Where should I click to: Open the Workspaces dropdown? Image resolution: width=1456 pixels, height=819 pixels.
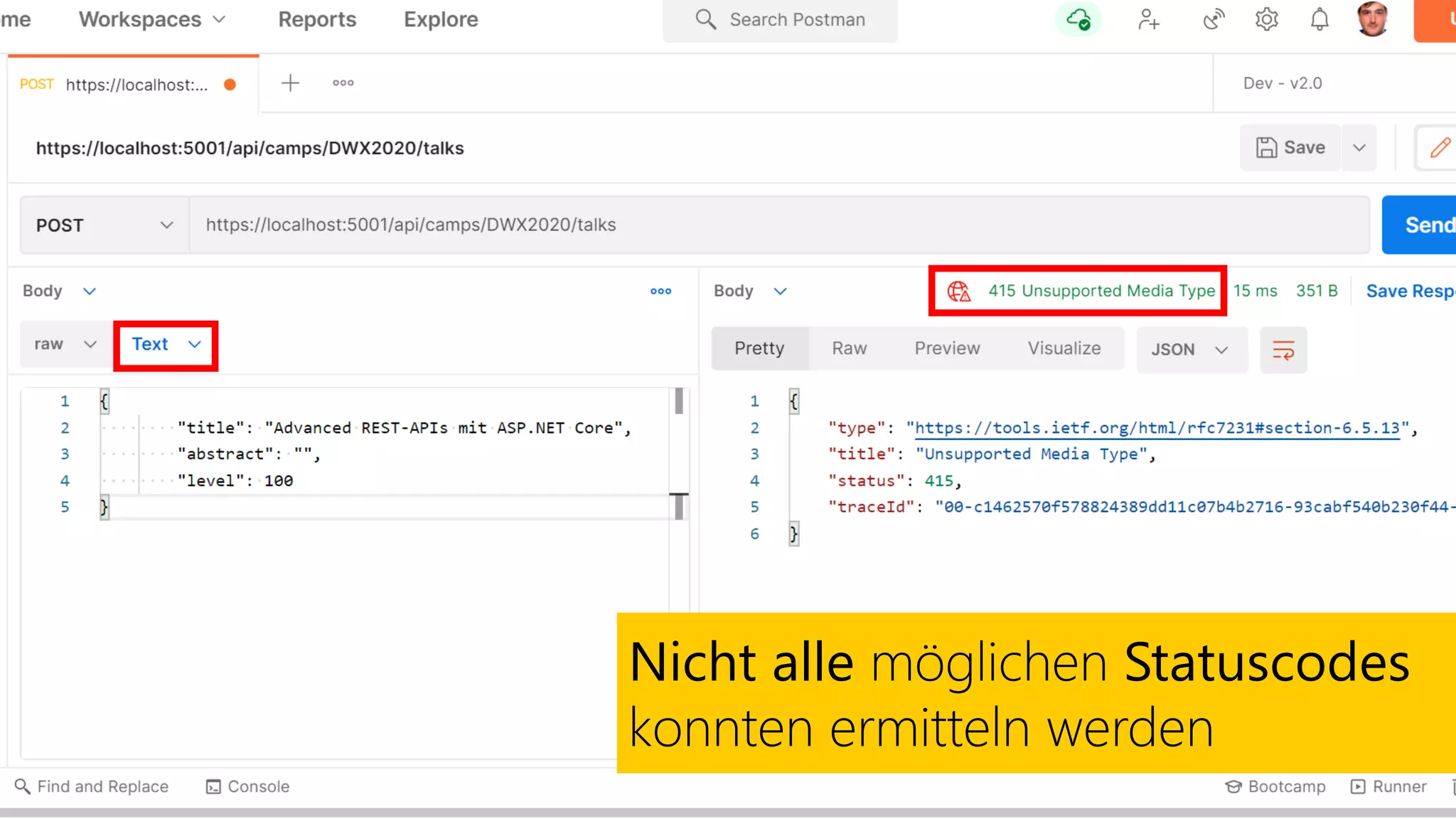coord(151,19)
